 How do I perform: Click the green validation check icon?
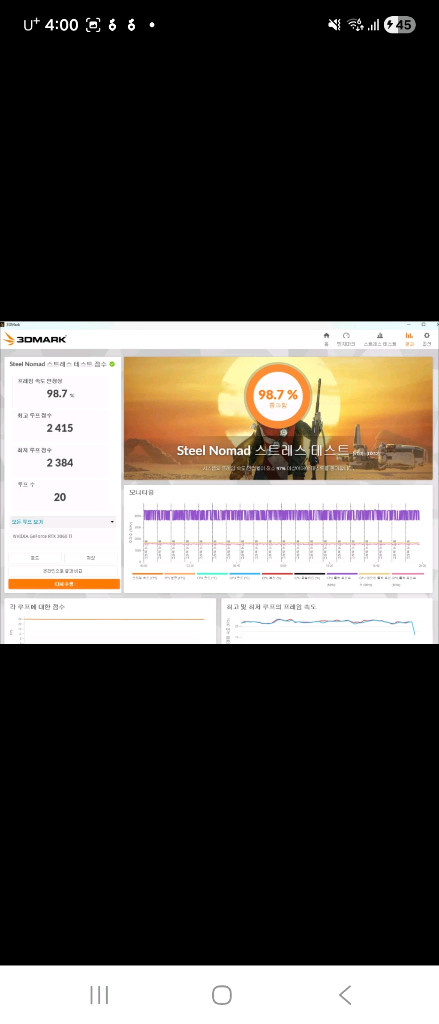112,364
